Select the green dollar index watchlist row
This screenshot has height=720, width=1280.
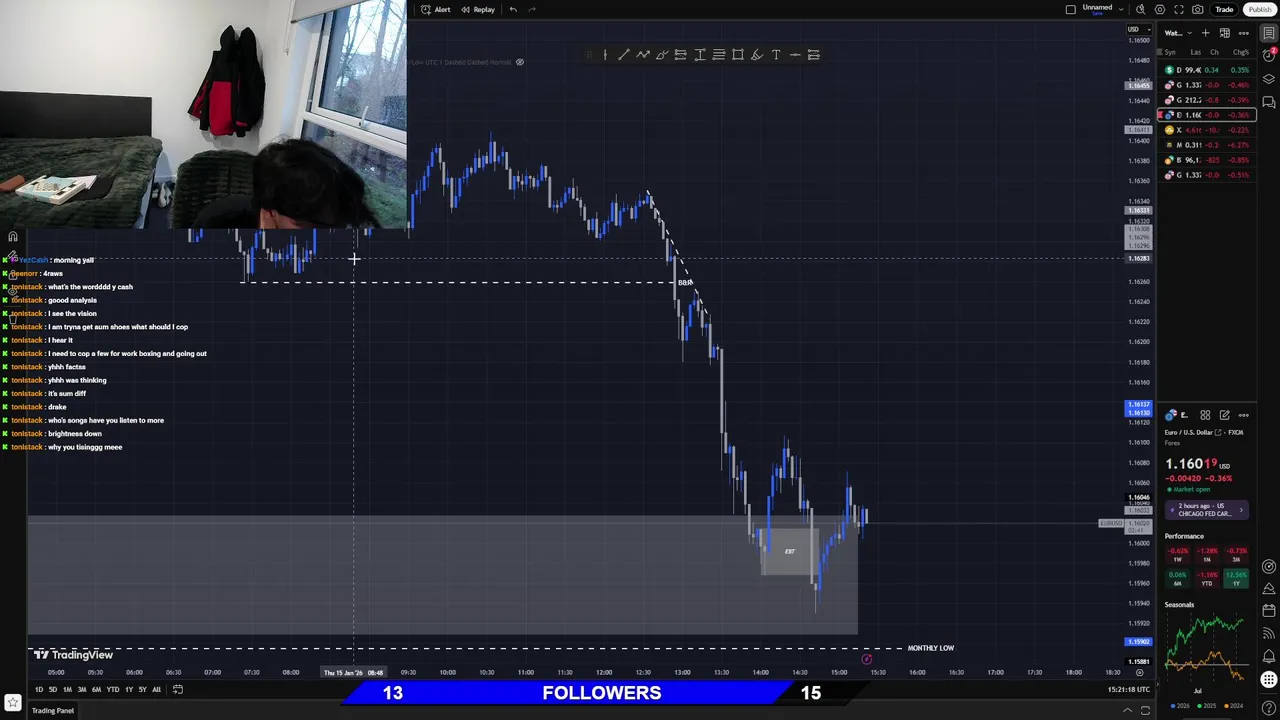click(1206, 70)
